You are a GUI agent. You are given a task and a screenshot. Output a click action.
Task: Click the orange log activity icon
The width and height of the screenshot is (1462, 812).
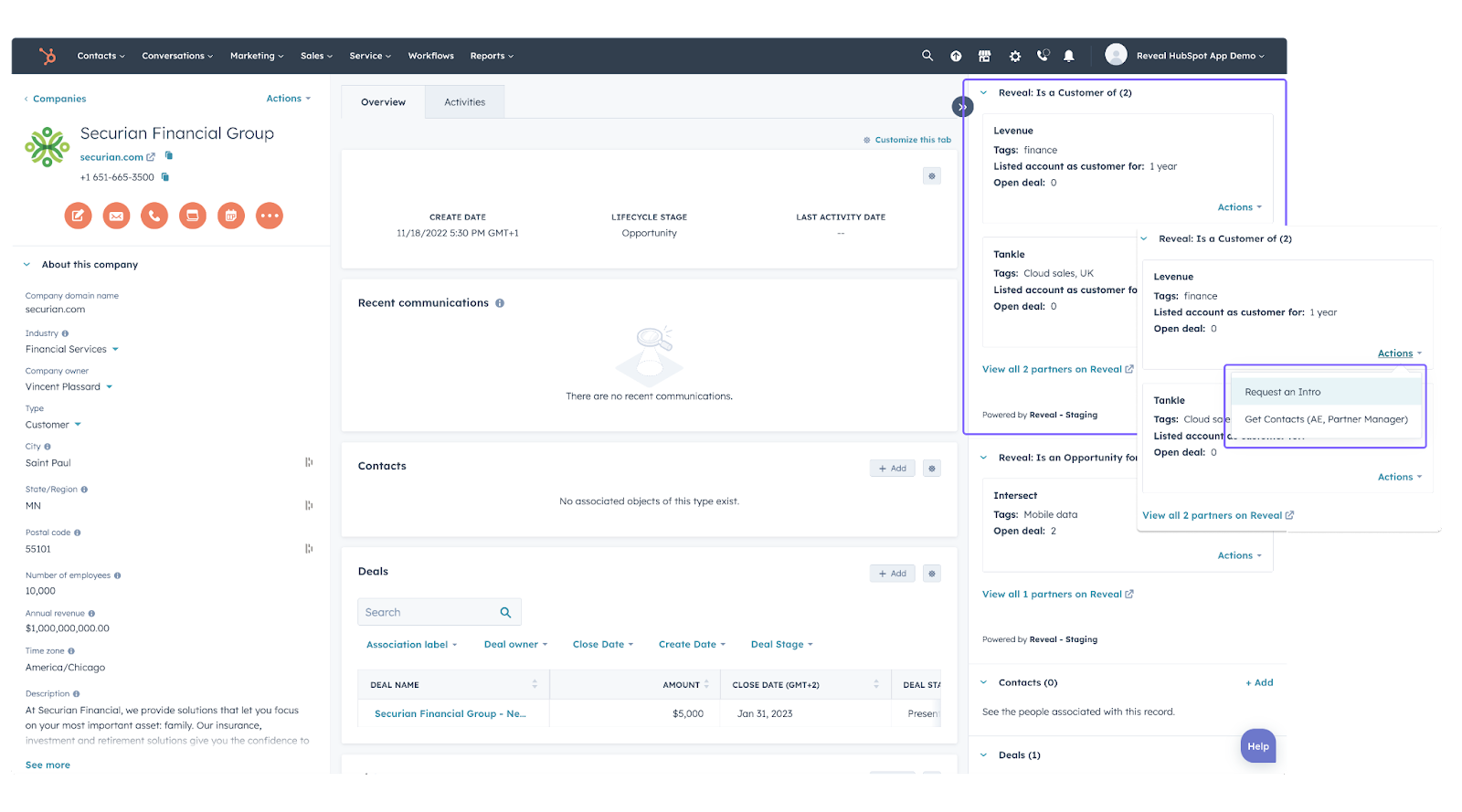193,216
